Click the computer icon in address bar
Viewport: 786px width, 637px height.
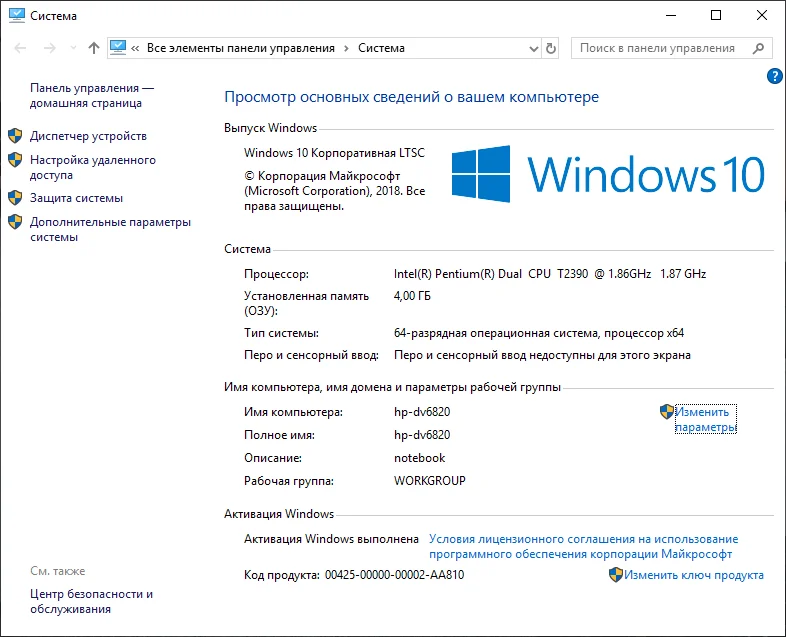point(118,48)
